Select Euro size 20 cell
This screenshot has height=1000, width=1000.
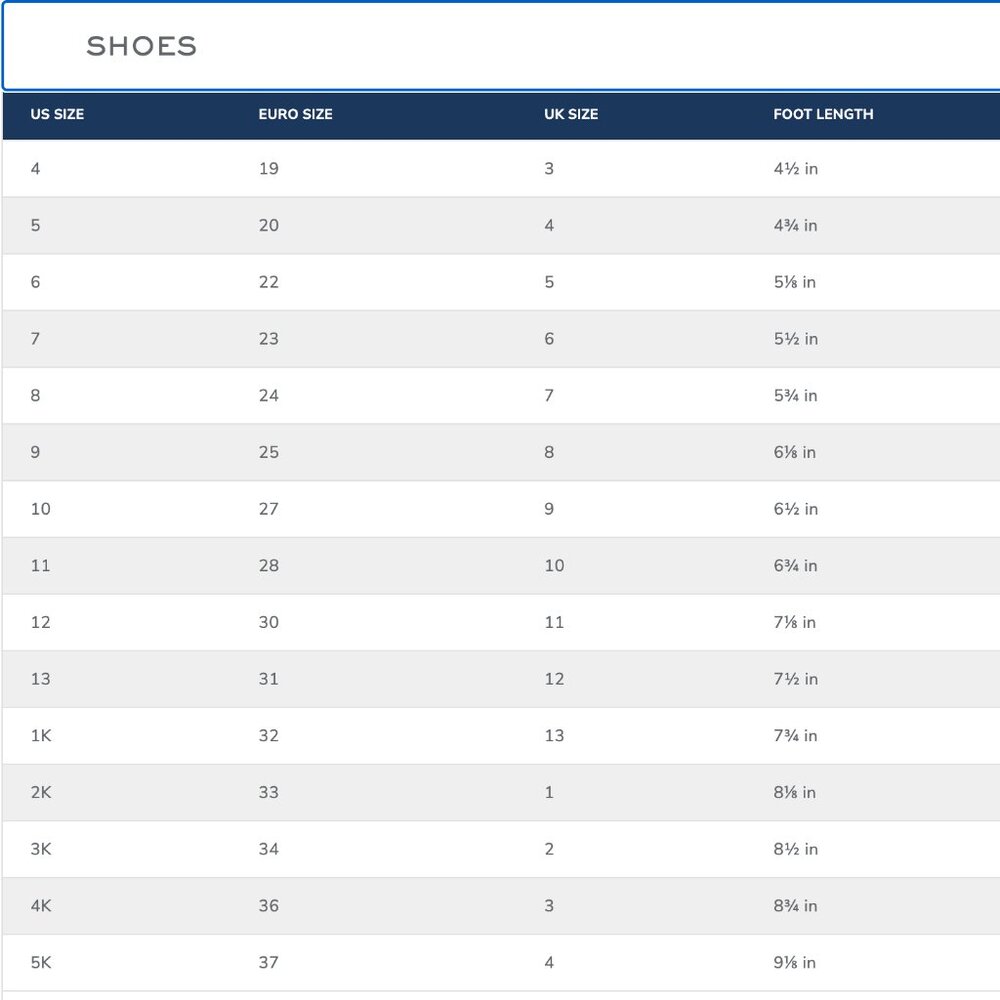pyautogui.click(x=268, y=225)
